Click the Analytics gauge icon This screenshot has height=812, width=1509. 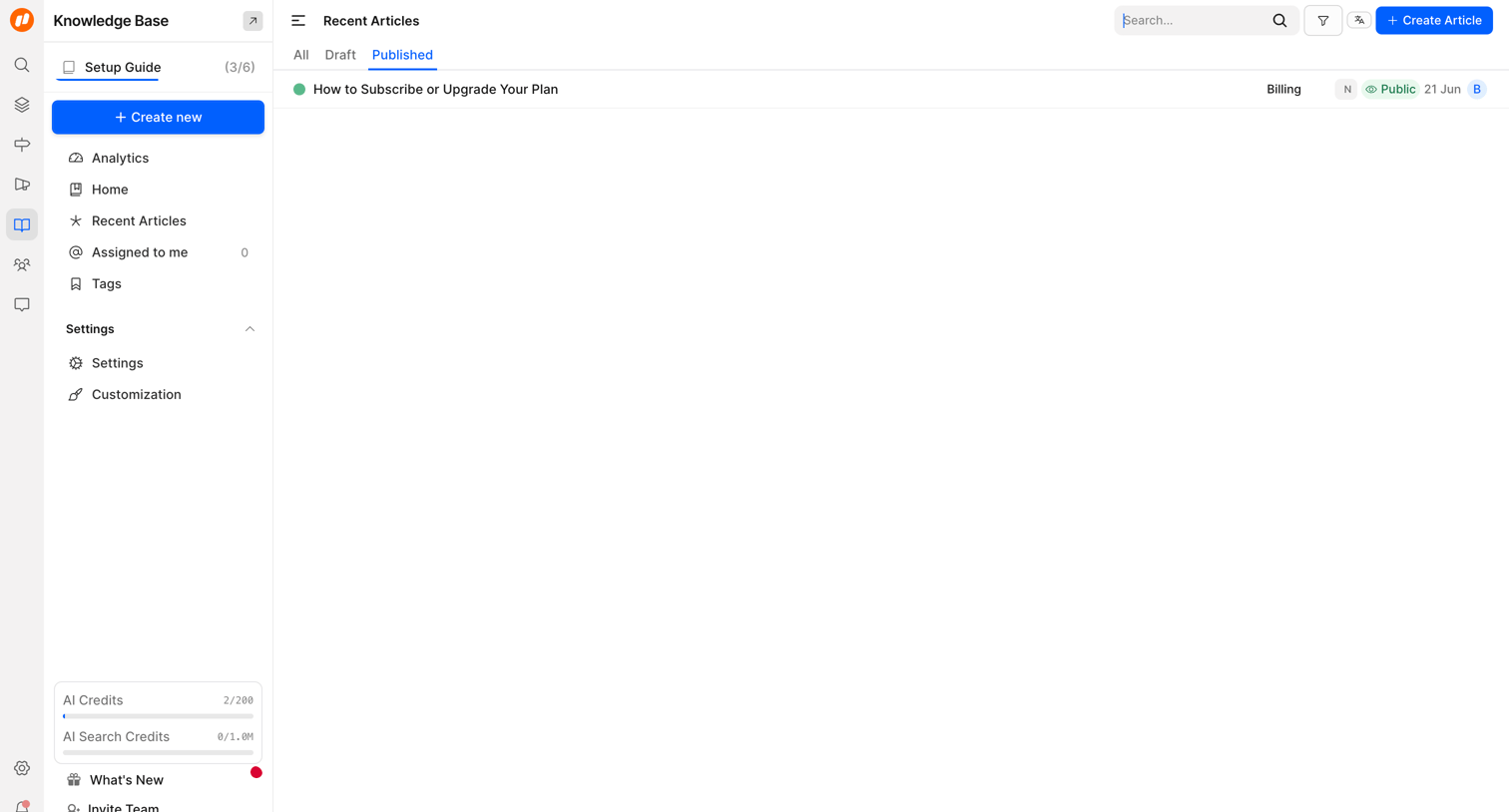[x=76, y=158]
